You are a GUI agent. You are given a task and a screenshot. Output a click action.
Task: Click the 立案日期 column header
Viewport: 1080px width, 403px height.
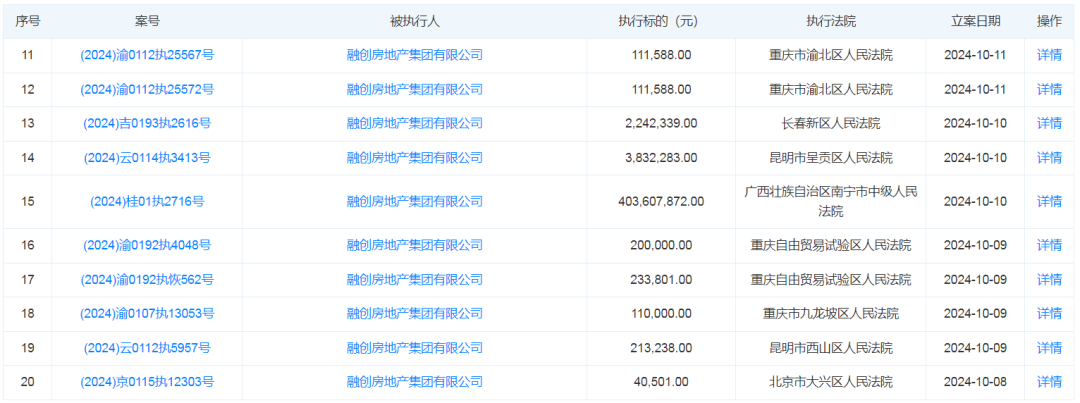[975, 21]
